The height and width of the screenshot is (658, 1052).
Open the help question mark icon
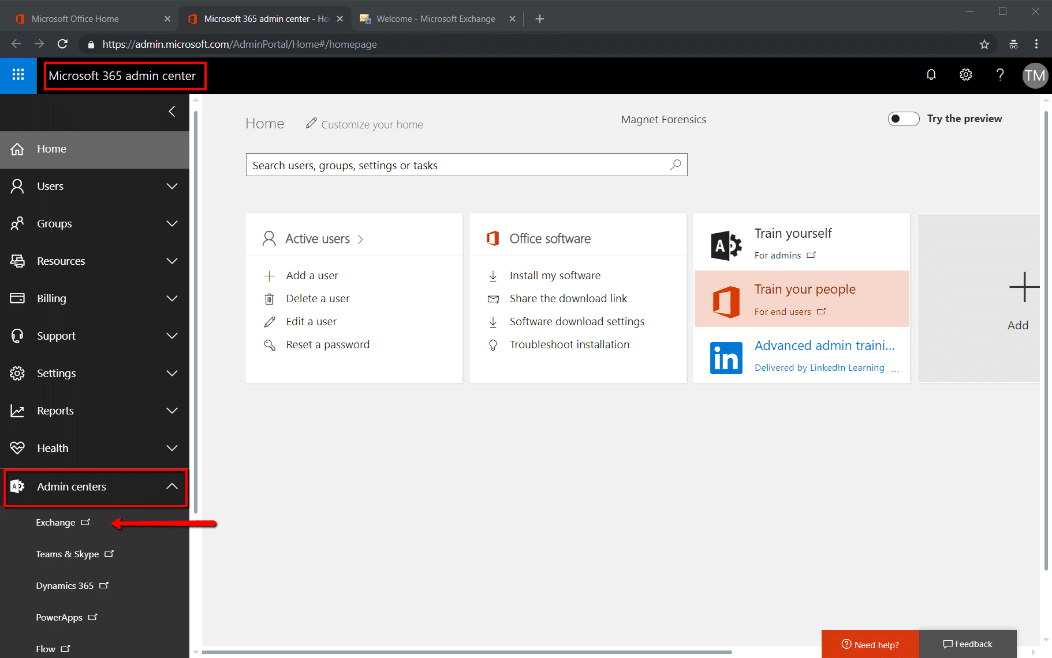click(x=1000, y=75)
